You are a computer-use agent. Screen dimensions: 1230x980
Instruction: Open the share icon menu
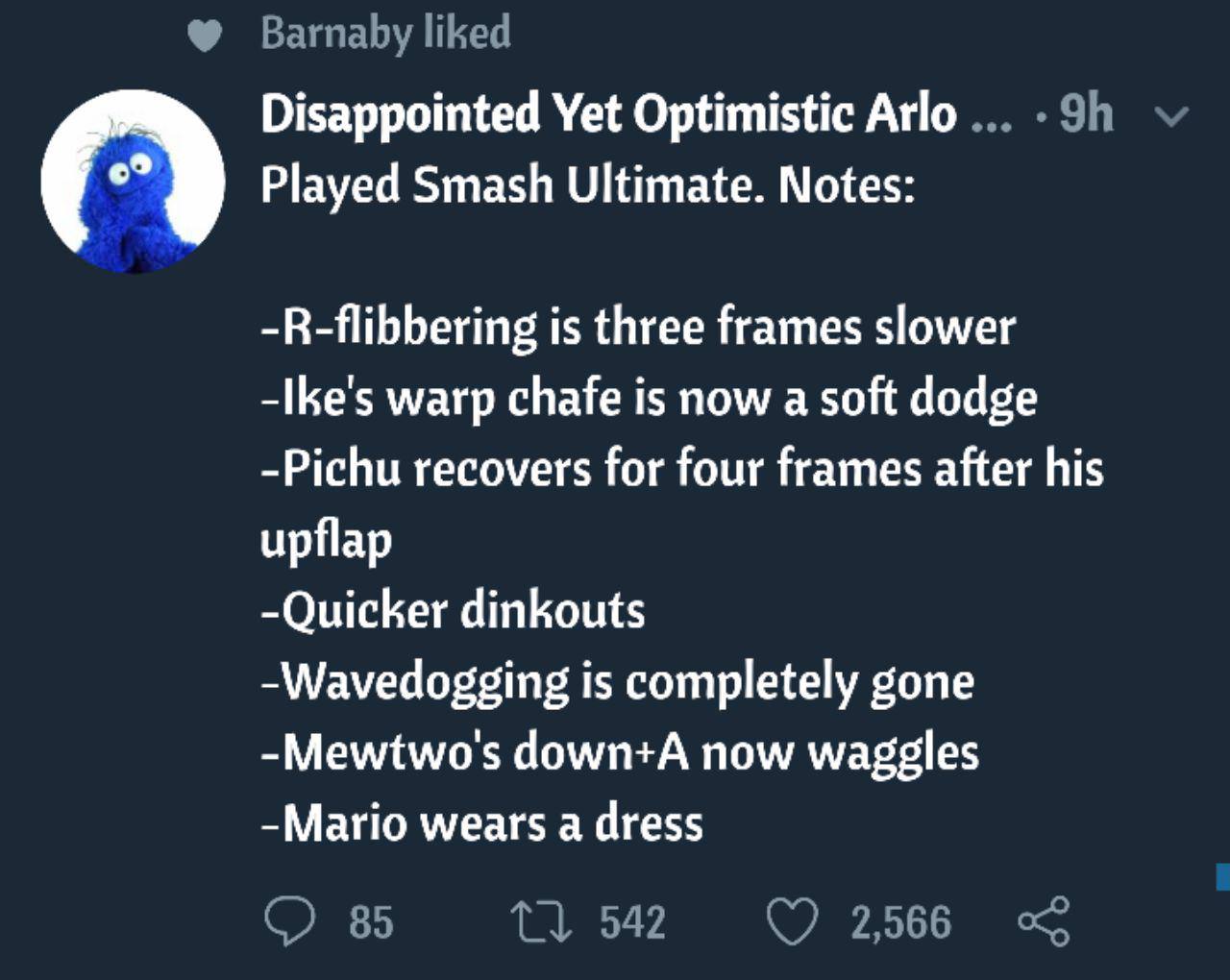[1043, 921]
